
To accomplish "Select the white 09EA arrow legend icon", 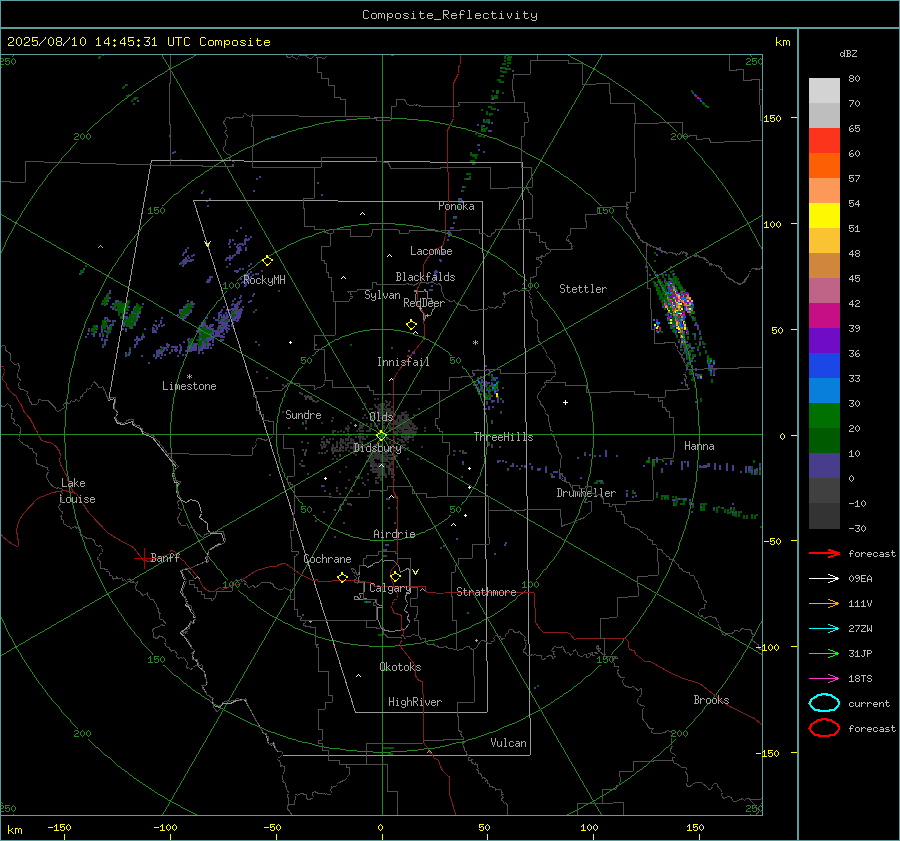I will [x=824, y=579].
